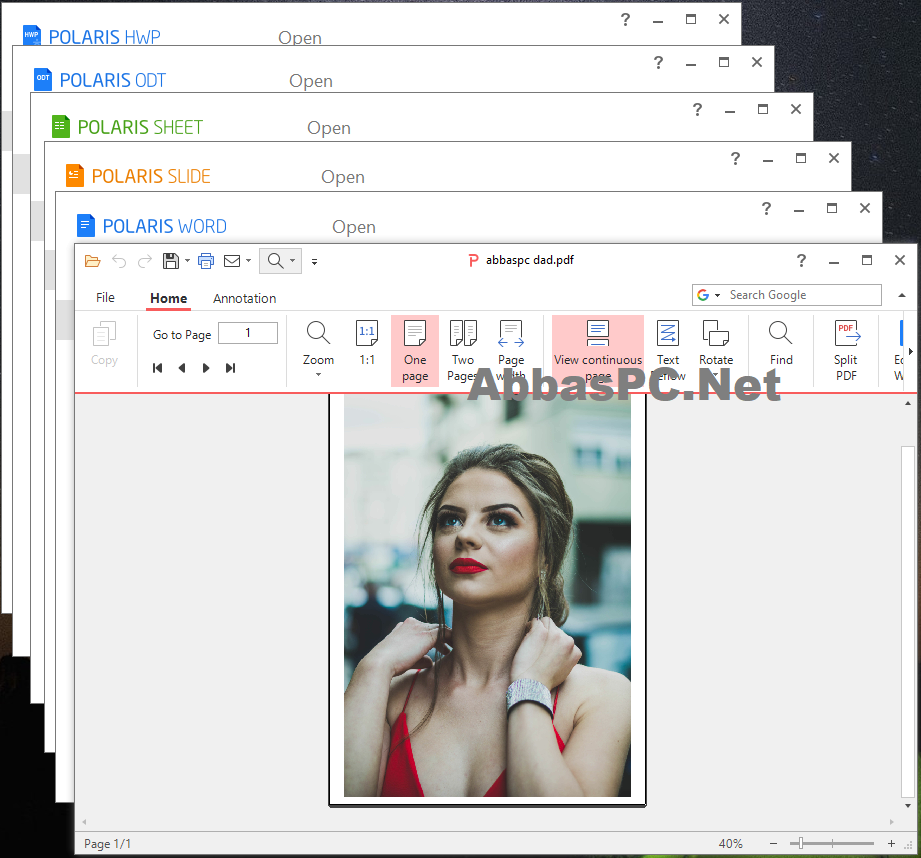Open the magnifier dropdown arrow in title toolbar
This screenshot has width=921, height=858.
tap(293, 261)
